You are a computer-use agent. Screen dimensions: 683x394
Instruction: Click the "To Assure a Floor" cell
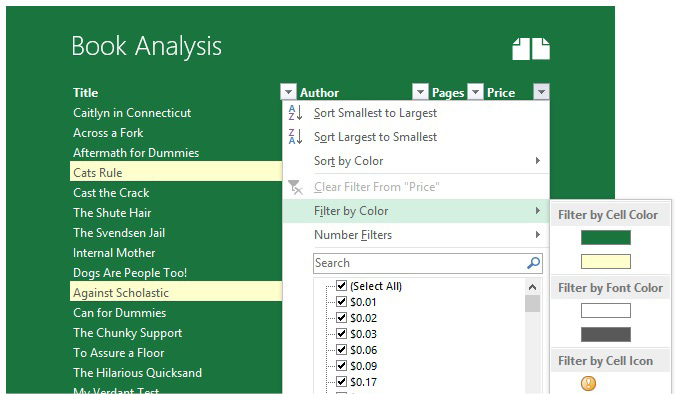pyautogui.click(x=118, y=353)
